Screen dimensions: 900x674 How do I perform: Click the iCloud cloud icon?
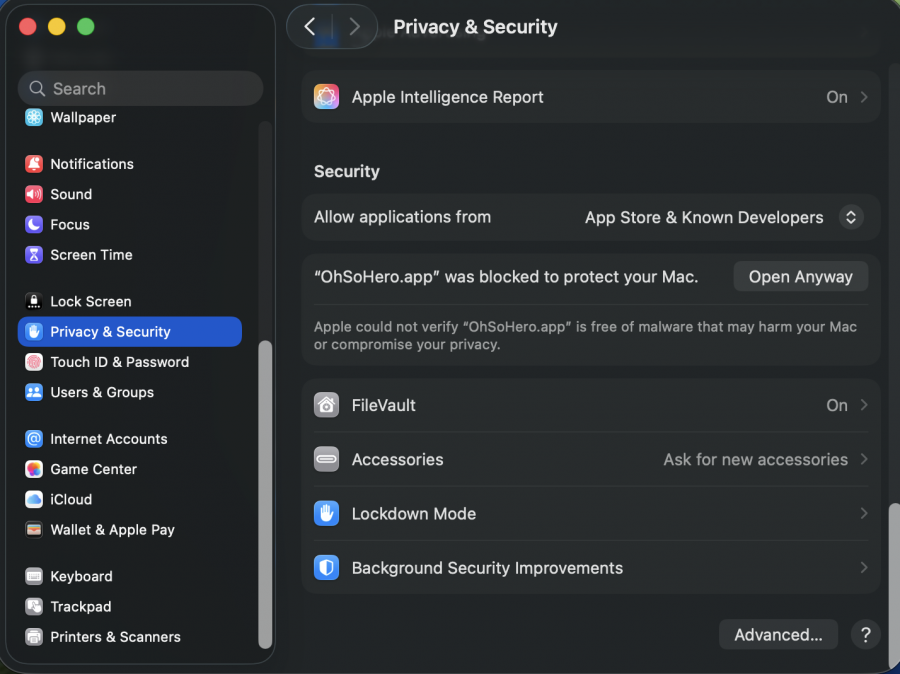[34, 499]
